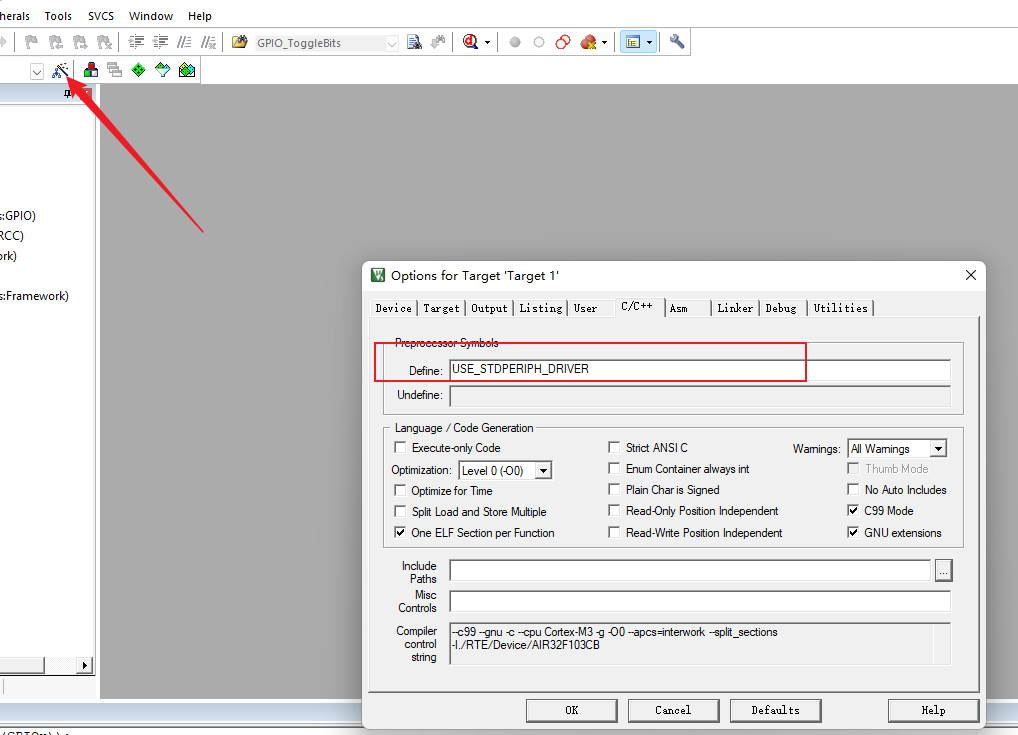Click the Options for Target magic wand icon
1018x735 pixels.
pos(61,70)
